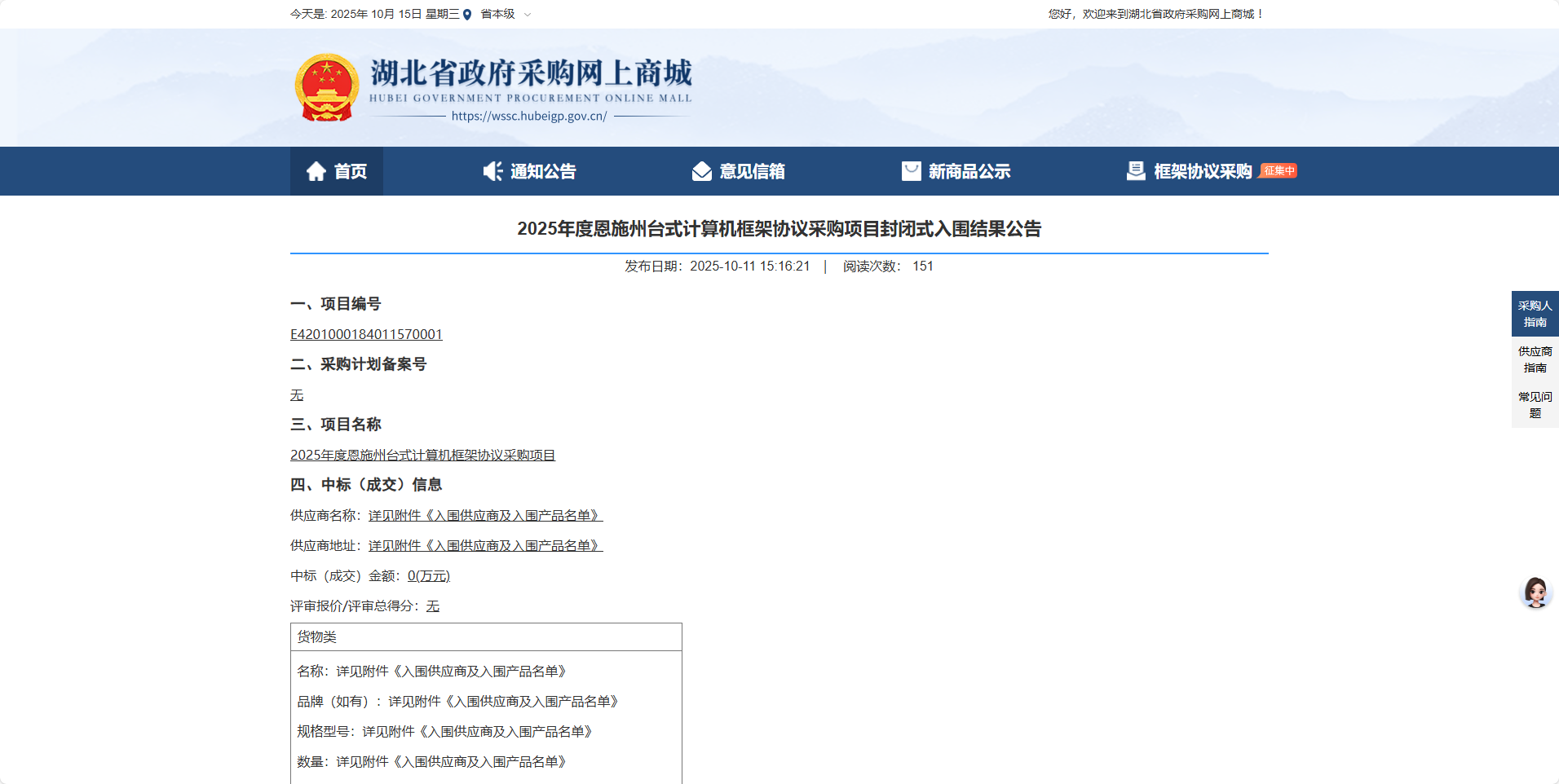Viewport: 1559px width, 784px height.
Task: Go to 意见信箱 page
Action: 752,171
